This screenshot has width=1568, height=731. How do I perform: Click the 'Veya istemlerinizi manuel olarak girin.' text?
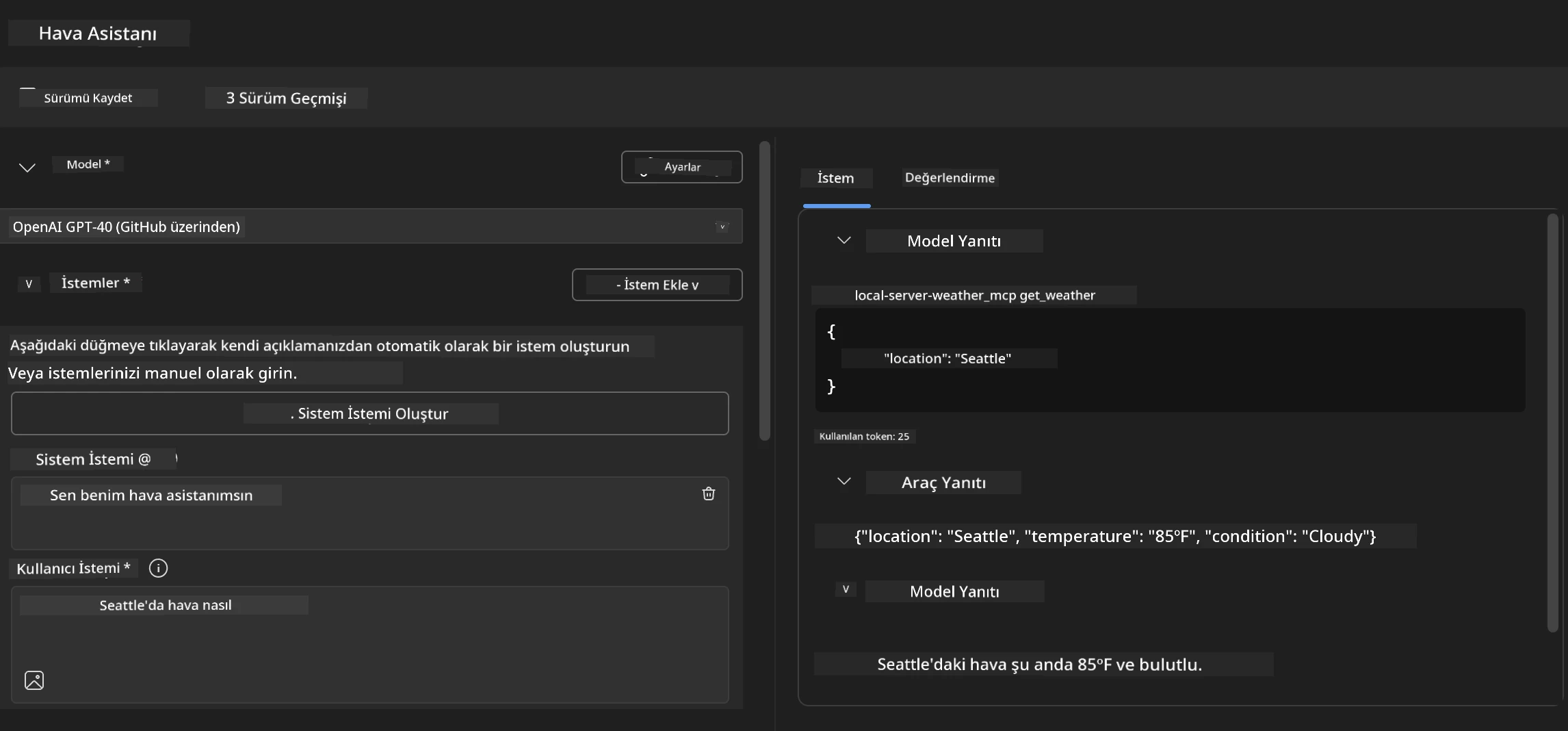coord(153,373)
